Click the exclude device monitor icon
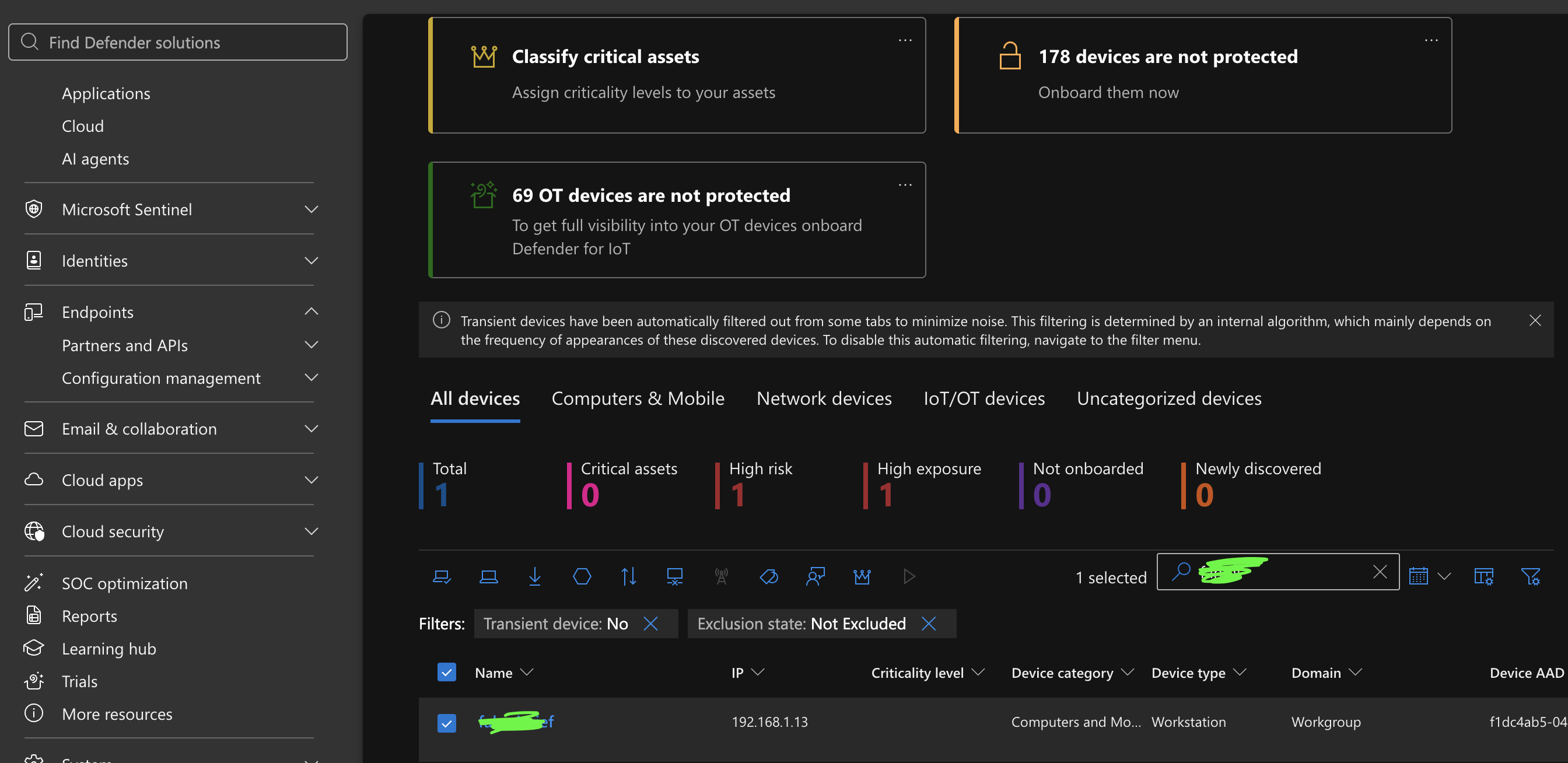 point(674,576)
